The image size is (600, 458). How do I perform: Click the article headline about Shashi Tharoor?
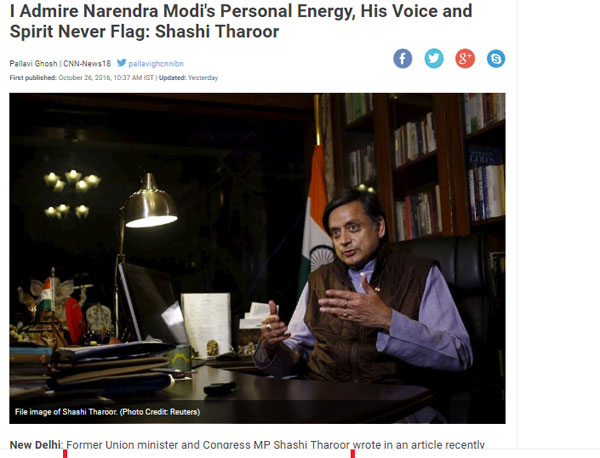[x=241, y=21]
